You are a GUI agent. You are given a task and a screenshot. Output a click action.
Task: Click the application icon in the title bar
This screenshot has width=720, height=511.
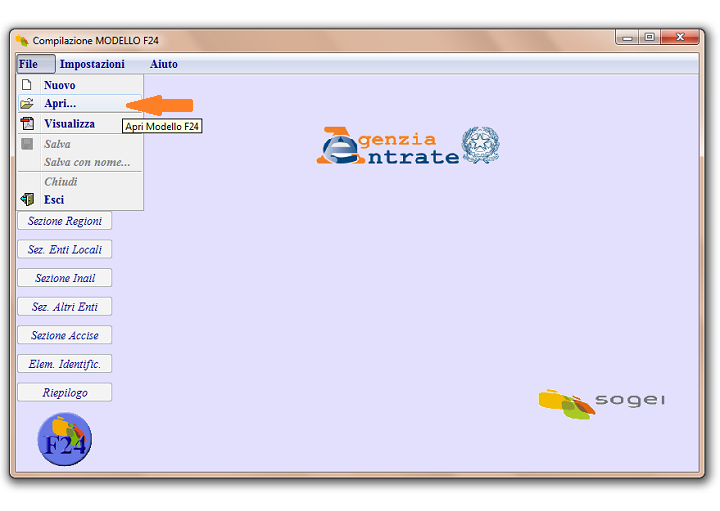tap(22, 40)
